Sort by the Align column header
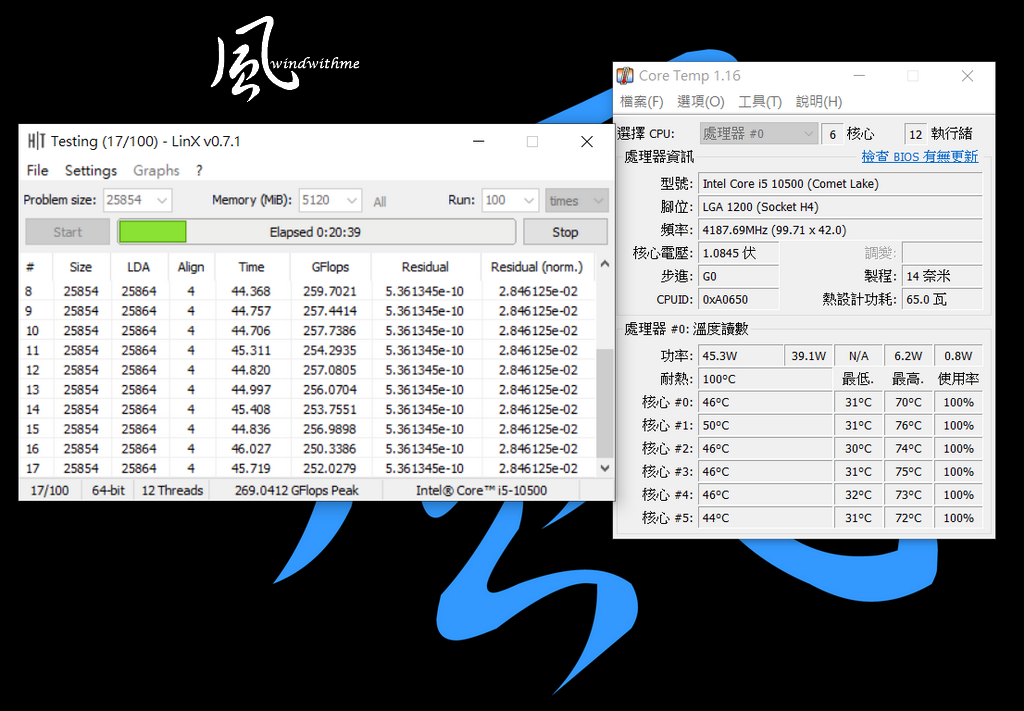The width and height of the screenshot is (1024, 711). pyautogui.click(x=191, y=267)
